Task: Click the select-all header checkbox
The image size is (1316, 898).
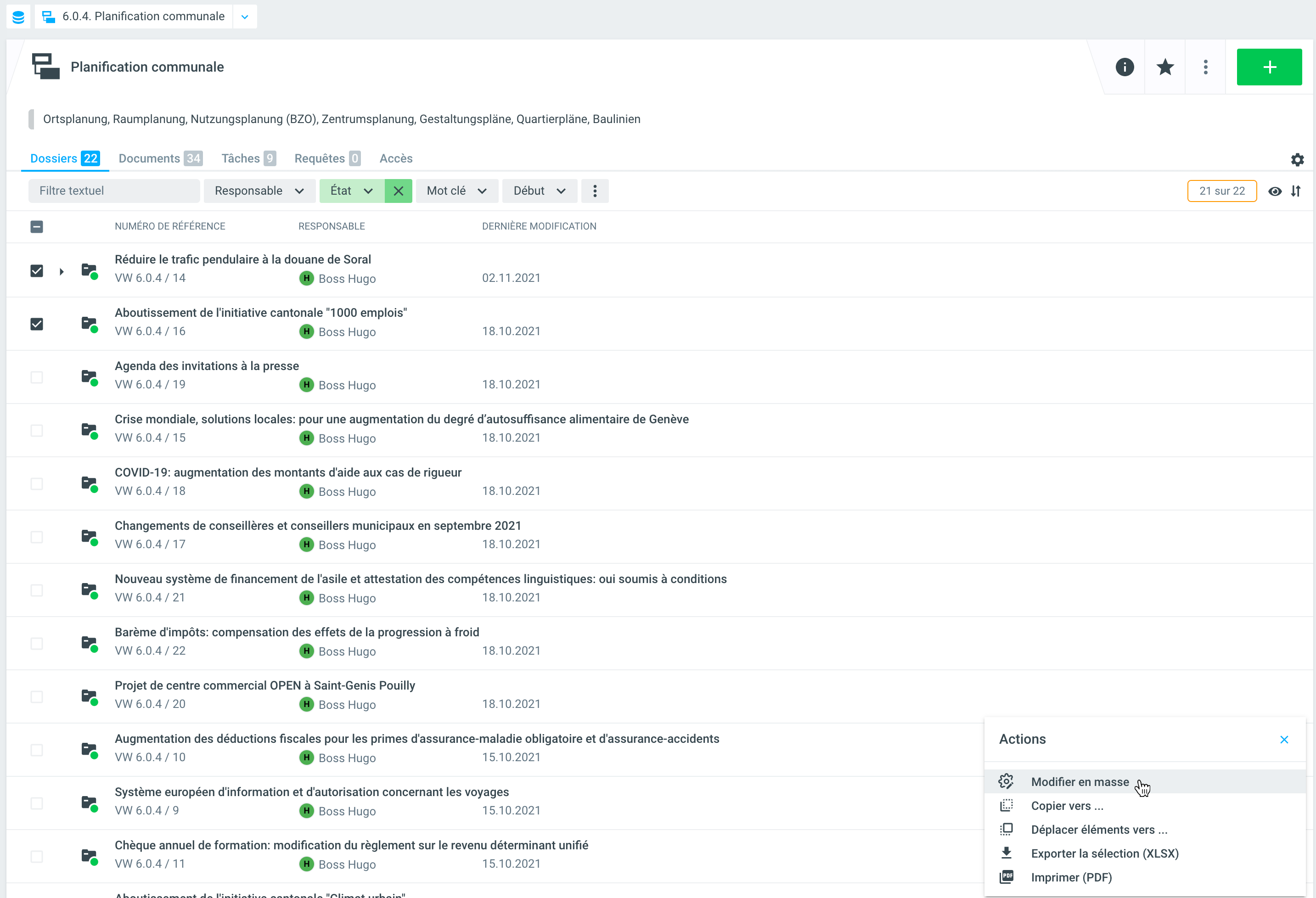Action: 37,226
